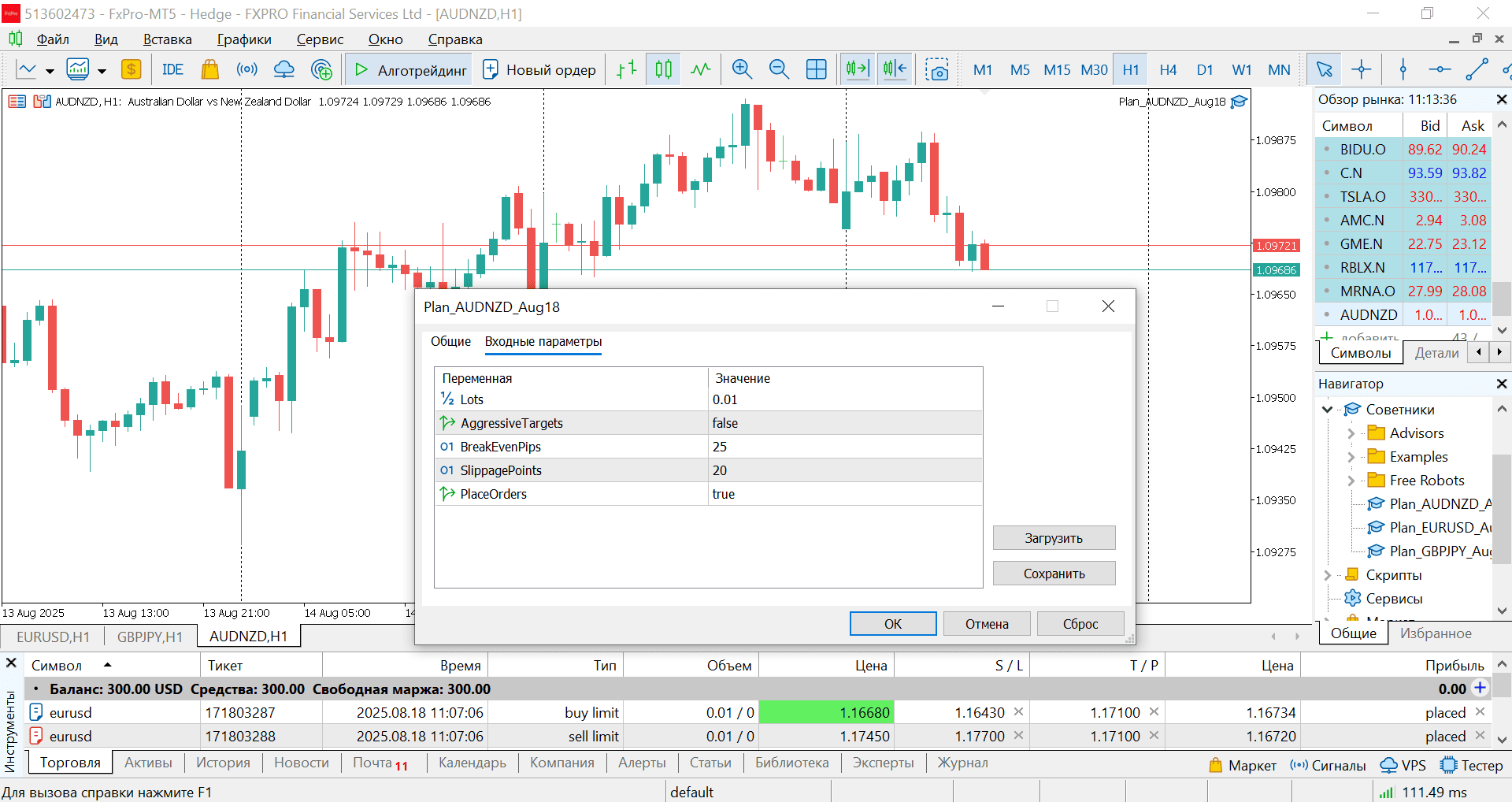The height and width of the screenshot is (802, 1512).
Task: Remove stop loss of ticket 171803287
Action: pos(1018,712)
